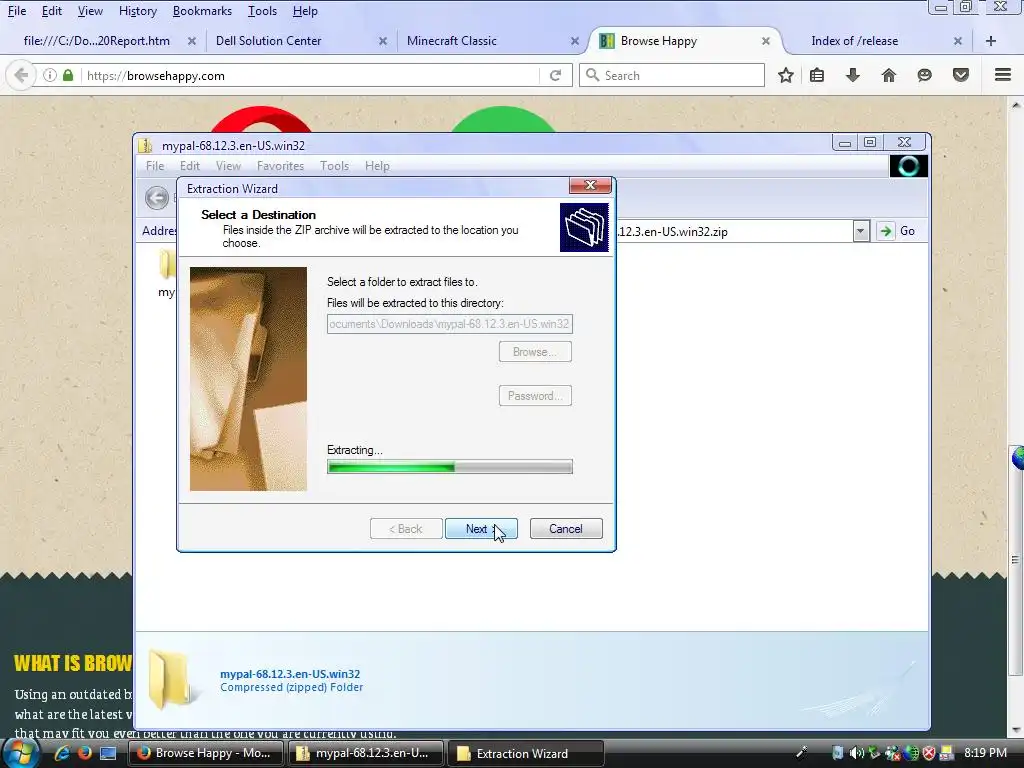Go back in Firefox navigation
Image resolution: width=1024 pixels, height=768 pixels.
pyautogui.click(x=21, y=75)
